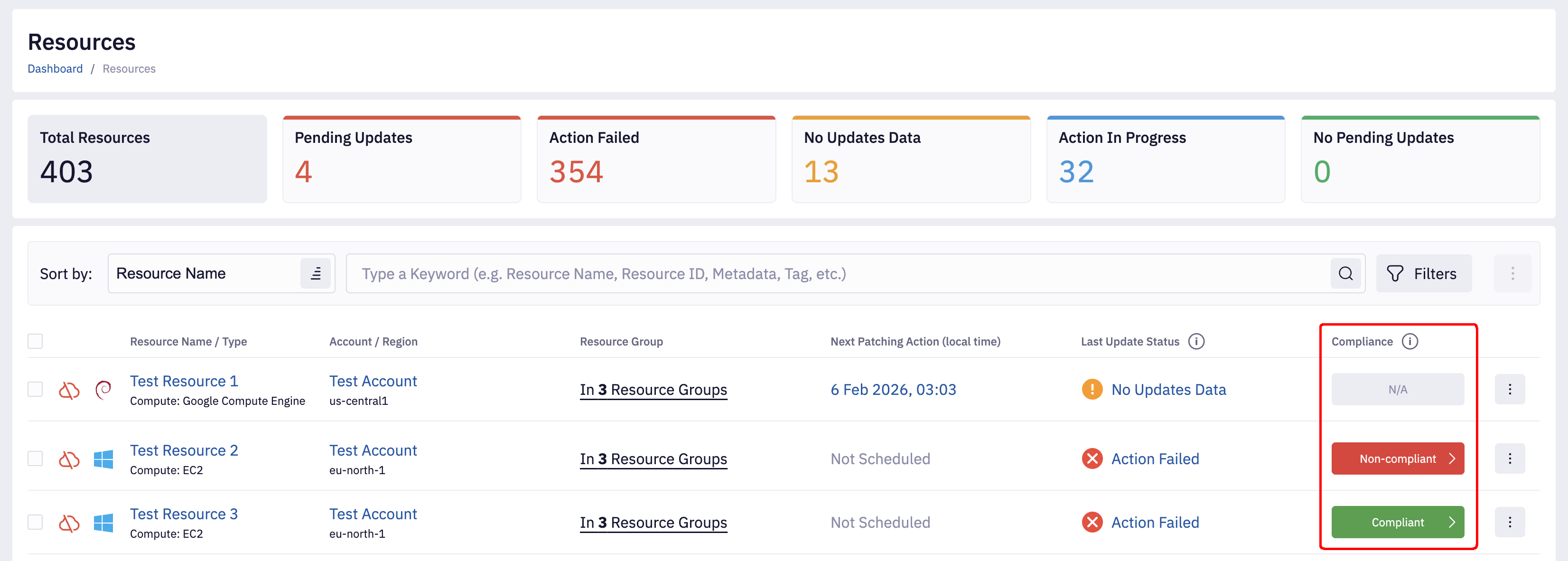Viewport: 1568px width, 561px height.
Task: Select the Pending Updates summary card
Action: [x=401, y=159]
